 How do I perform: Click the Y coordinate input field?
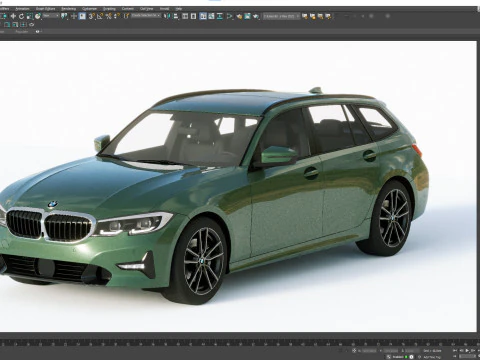pos(391,351)
